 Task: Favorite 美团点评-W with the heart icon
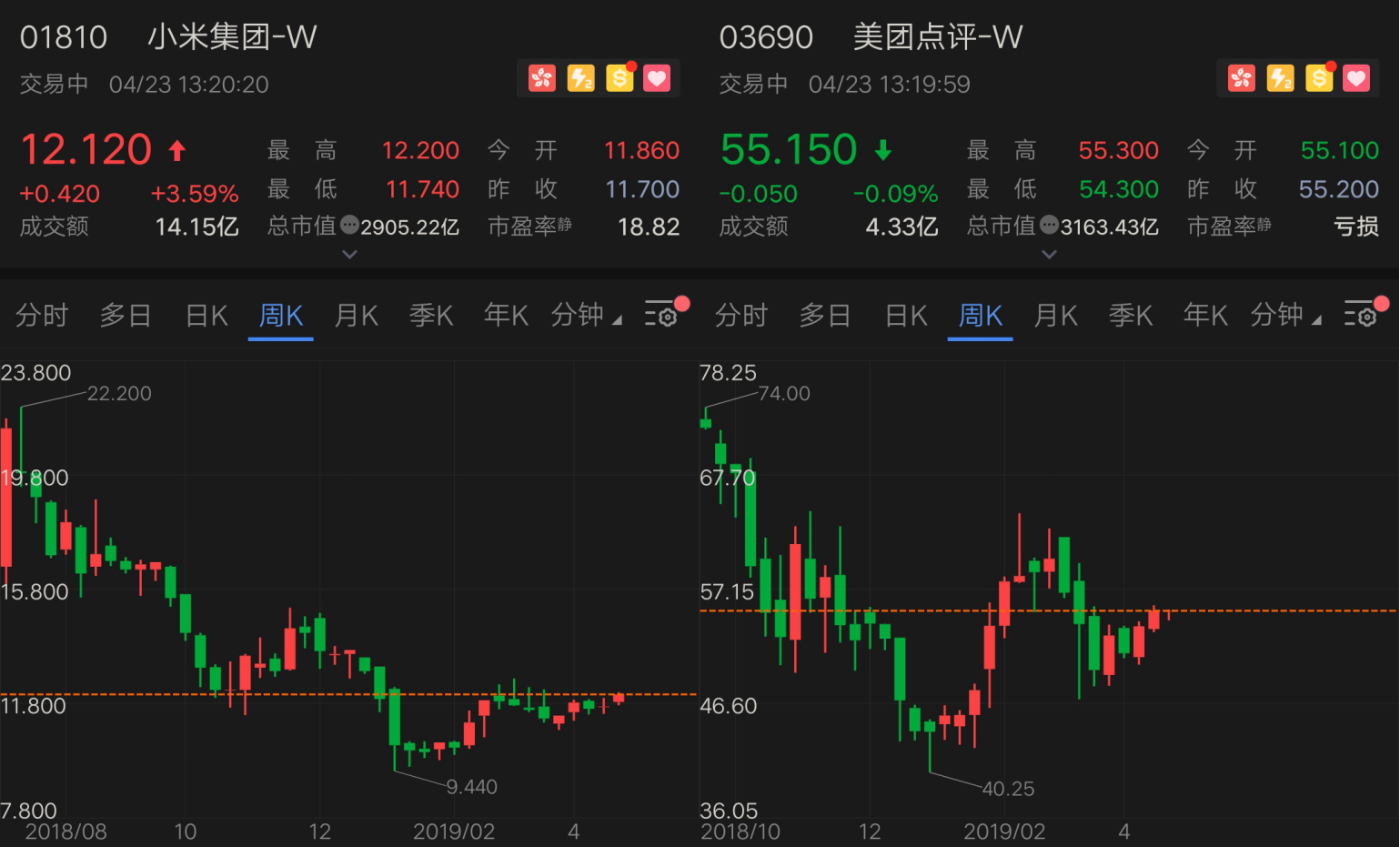1356,78
